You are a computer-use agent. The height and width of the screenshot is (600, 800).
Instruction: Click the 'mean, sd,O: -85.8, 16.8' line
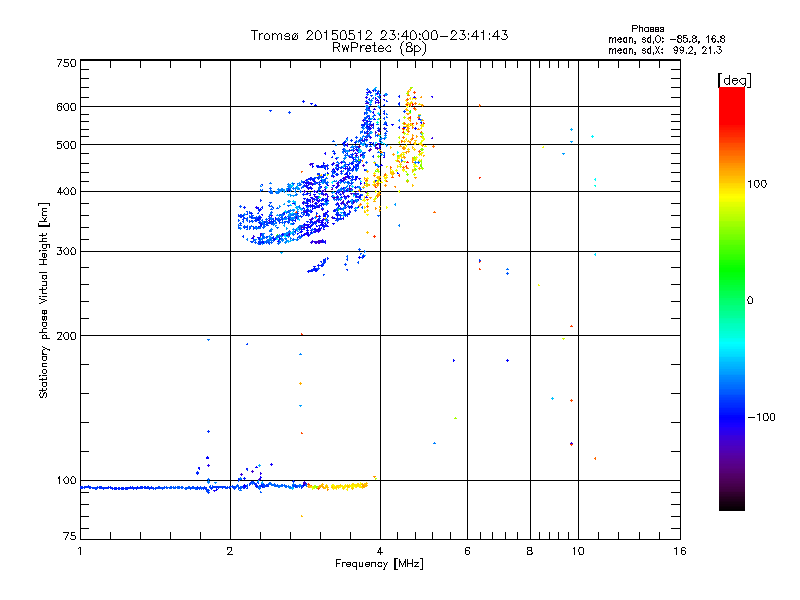coord(666,39)
